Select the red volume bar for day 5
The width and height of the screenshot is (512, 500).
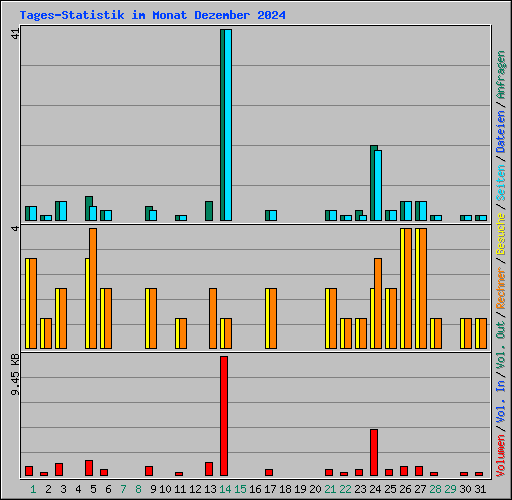(89, 468)
